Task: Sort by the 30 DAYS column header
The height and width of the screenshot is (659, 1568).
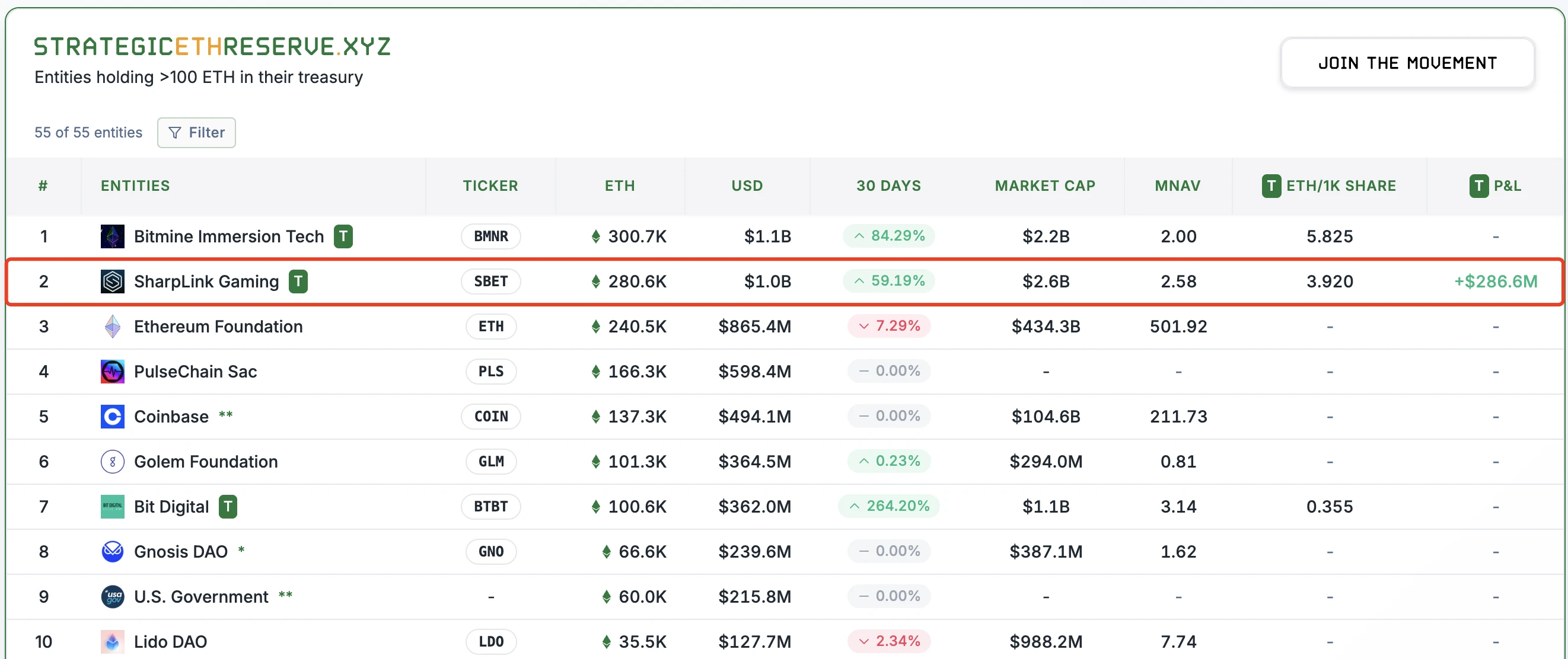Action: 889,185
